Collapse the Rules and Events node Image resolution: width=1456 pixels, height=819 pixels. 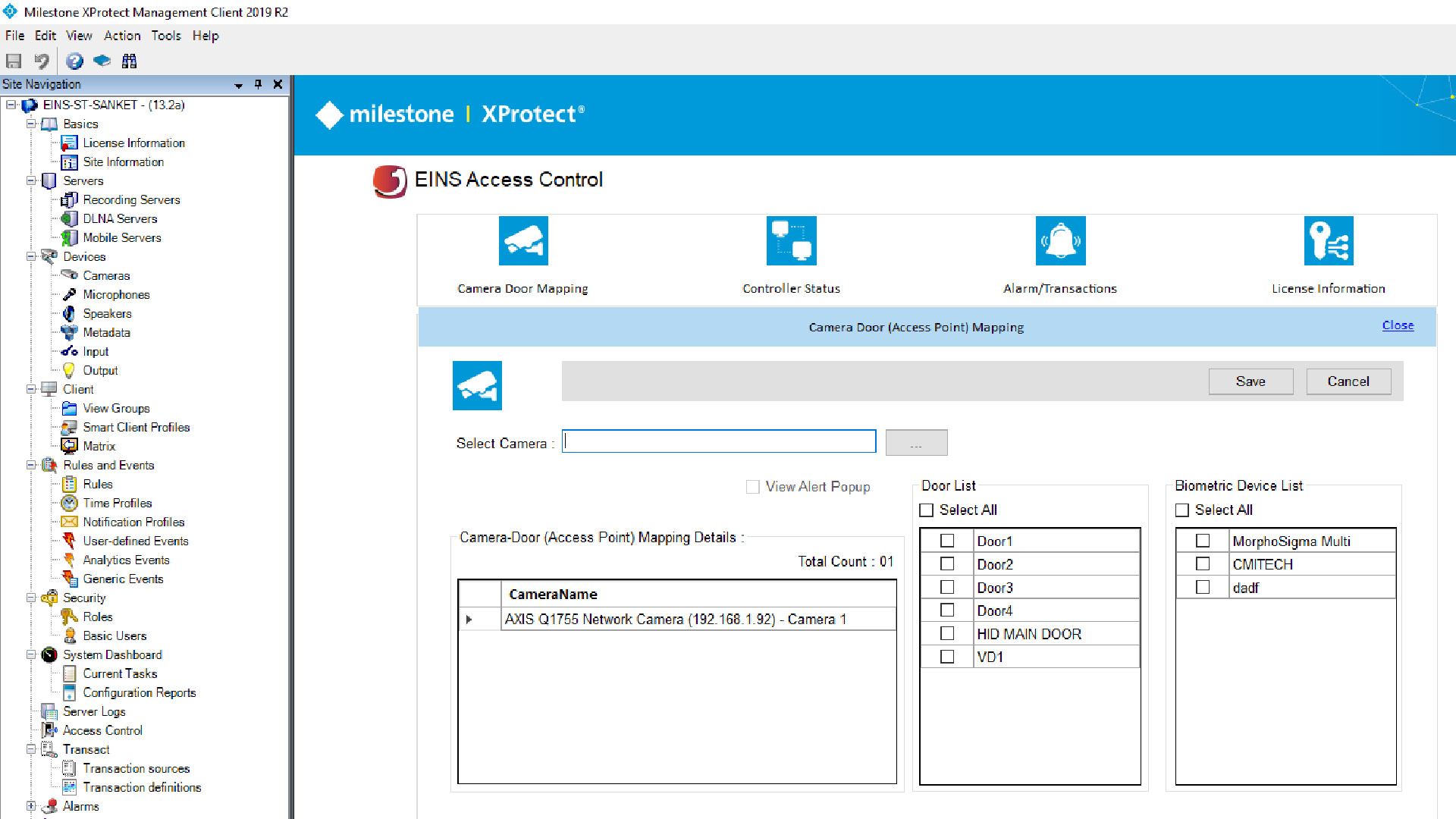(31, 465)
